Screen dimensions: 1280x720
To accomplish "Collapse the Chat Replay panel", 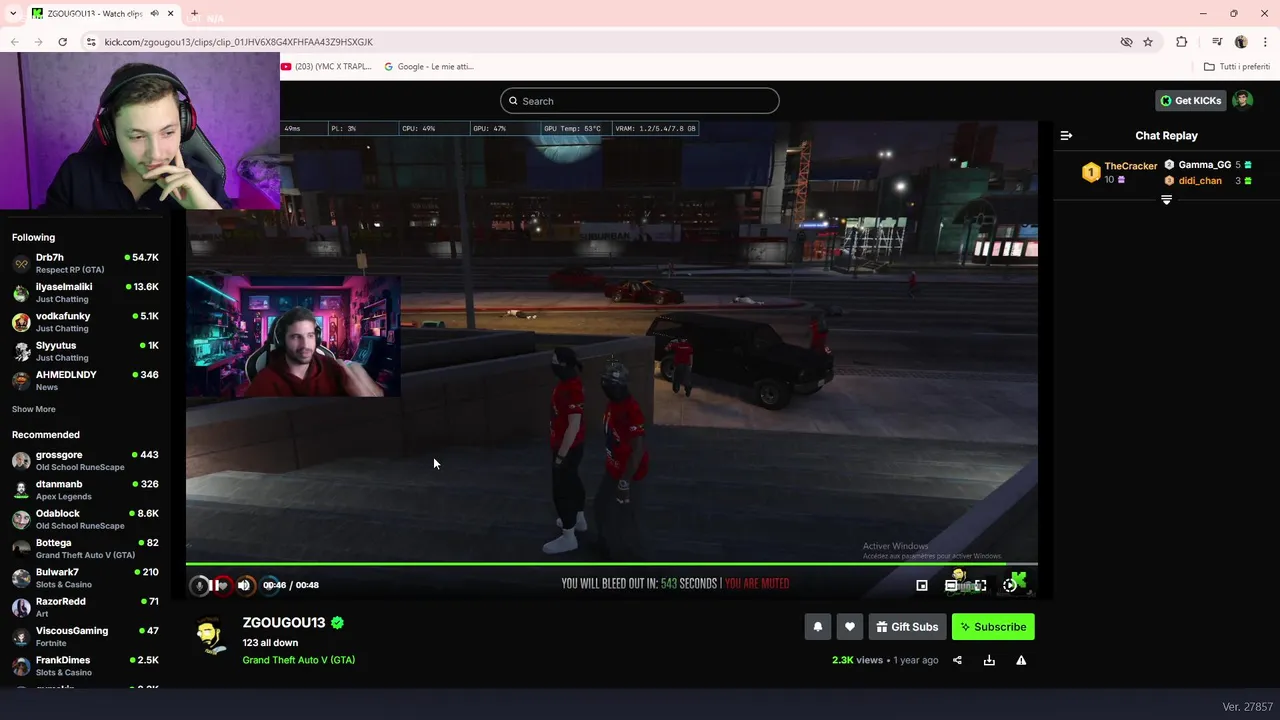I will click(x=1066, y=135).
